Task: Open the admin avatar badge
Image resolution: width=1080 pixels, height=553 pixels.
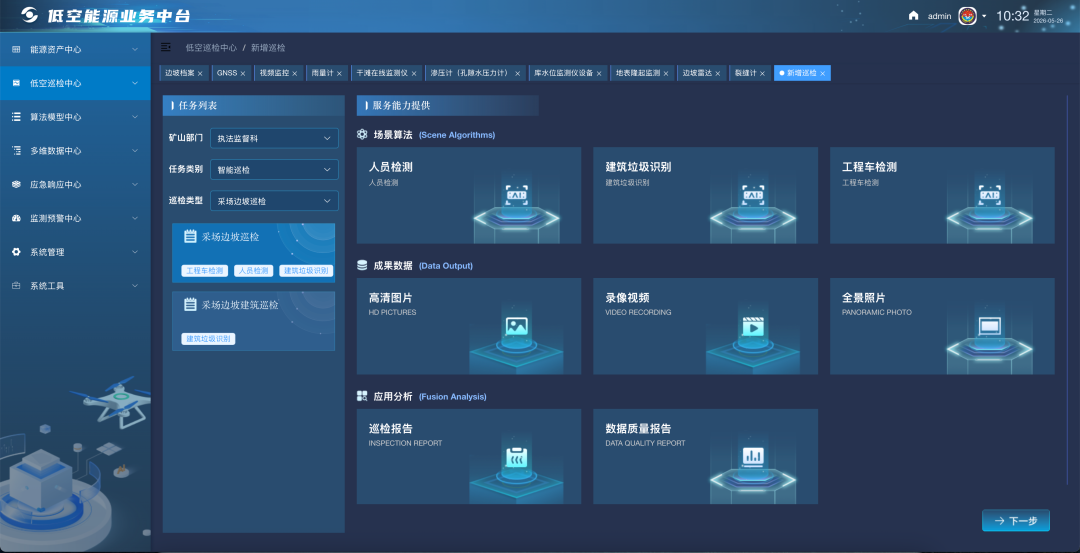Action: pyautogui.click(x=967, y=16)
